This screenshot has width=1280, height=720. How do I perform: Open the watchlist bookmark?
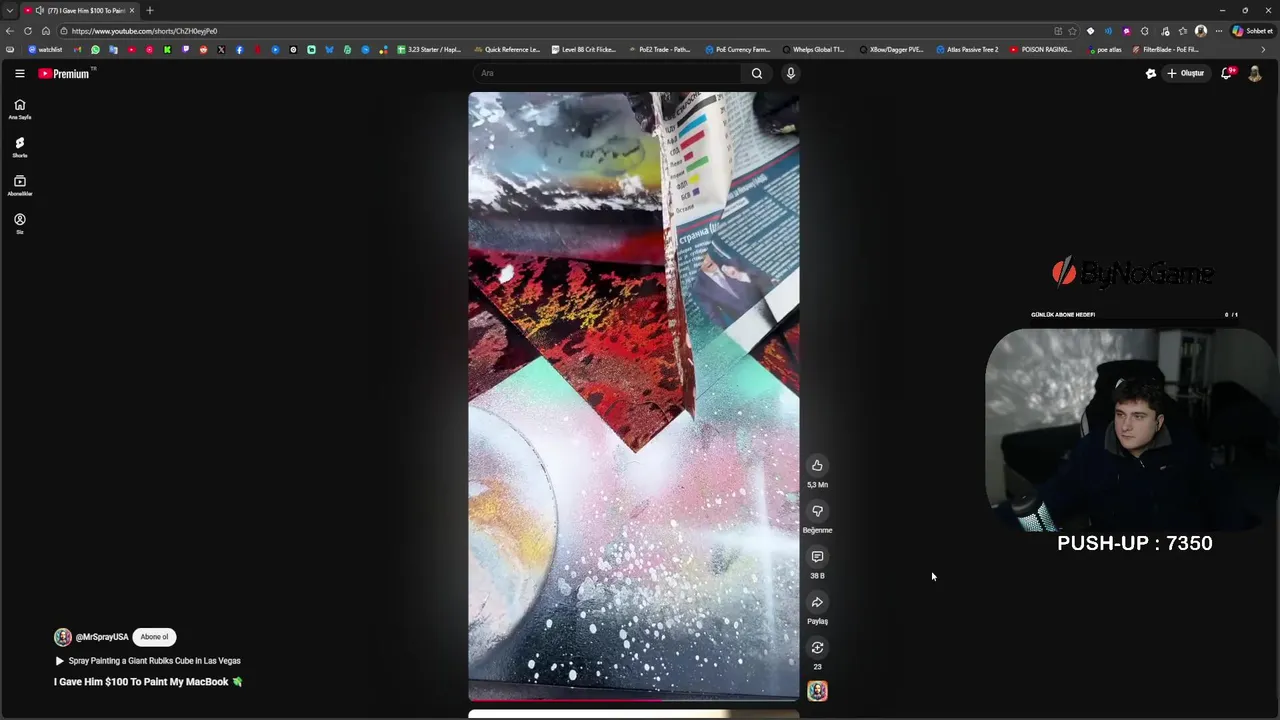[46, 49]
